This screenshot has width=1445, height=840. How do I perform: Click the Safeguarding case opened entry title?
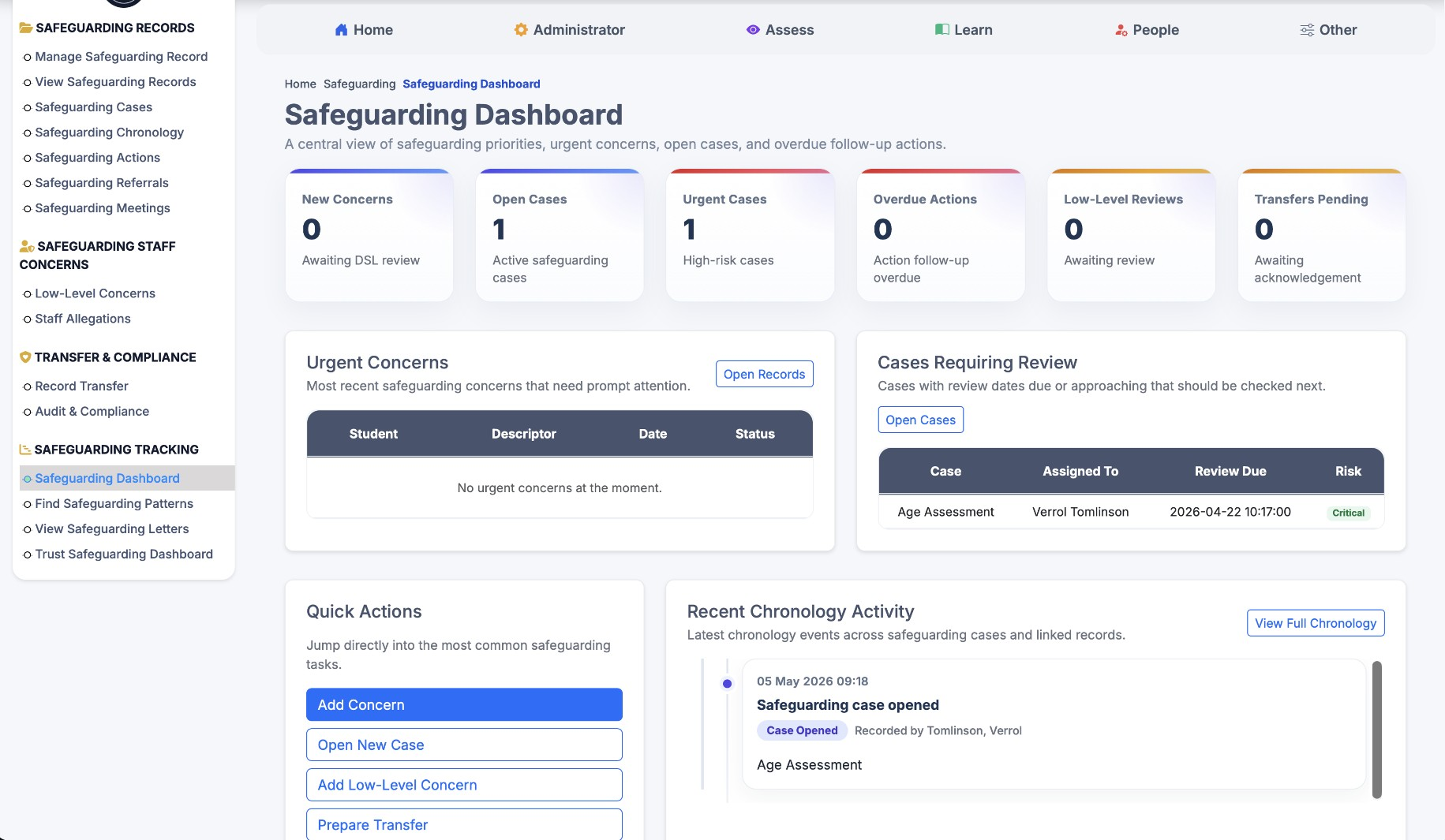coord(848,705)
